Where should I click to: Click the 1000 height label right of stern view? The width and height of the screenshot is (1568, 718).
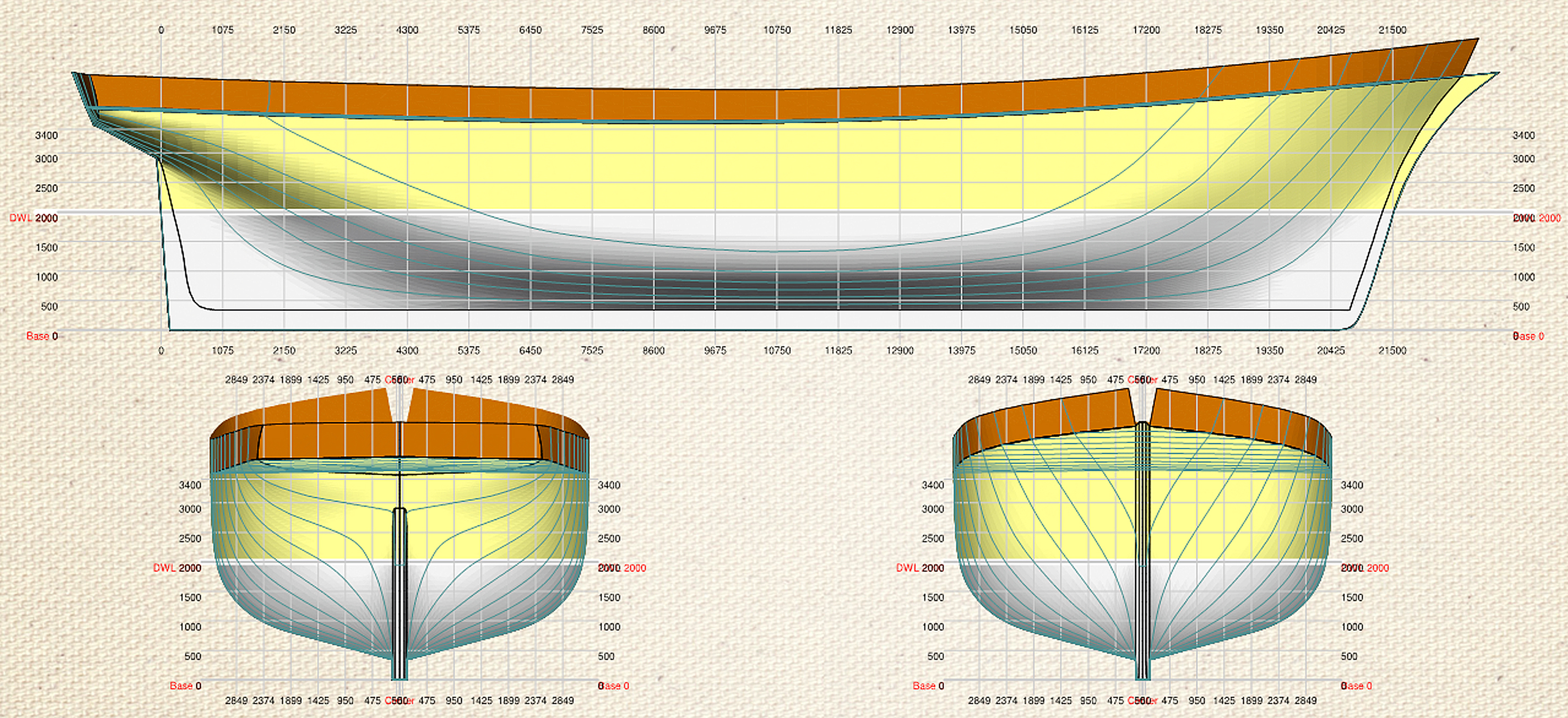click(609, 627)
